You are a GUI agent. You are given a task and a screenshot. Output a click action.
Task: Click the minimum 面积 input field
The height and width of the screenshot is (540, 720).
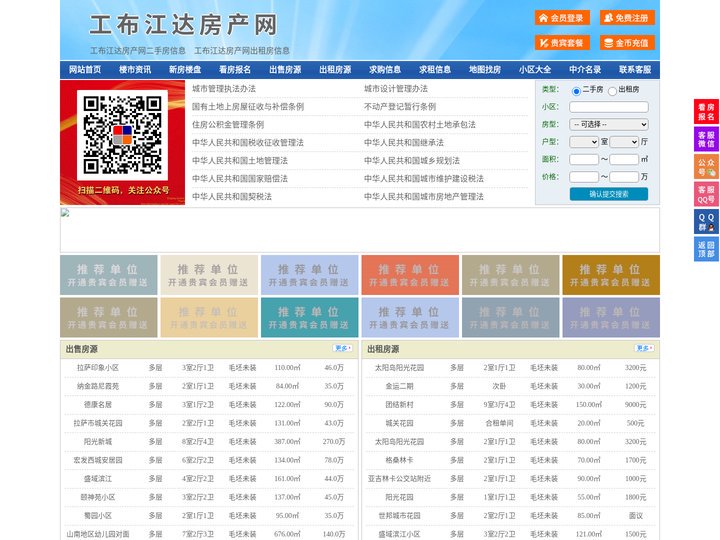pyautogui.click(x=584, y=159)
